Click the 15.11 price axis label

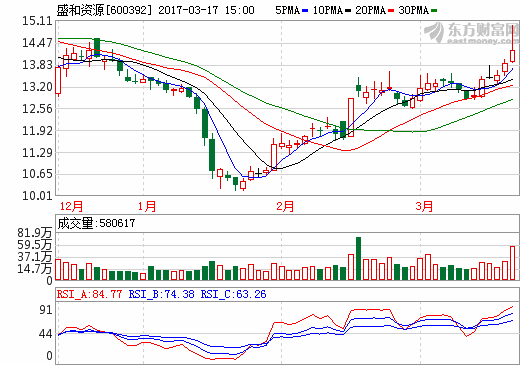point(37,21)
